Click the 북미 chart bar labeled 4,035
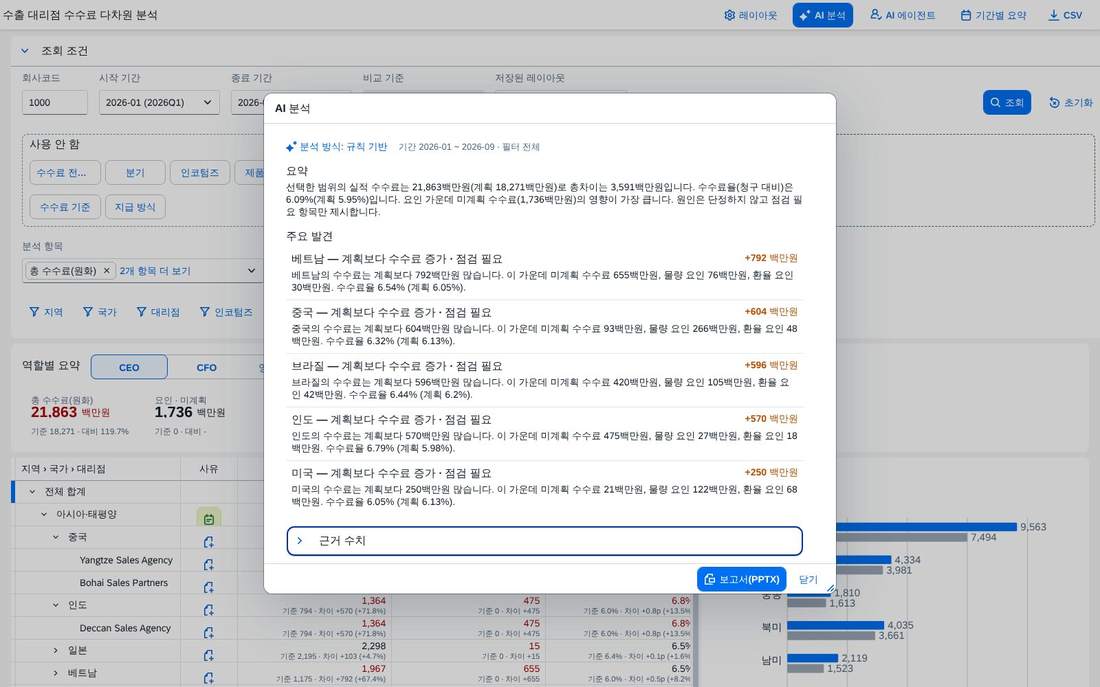The image size is (1100, 687). click(836, 625)
